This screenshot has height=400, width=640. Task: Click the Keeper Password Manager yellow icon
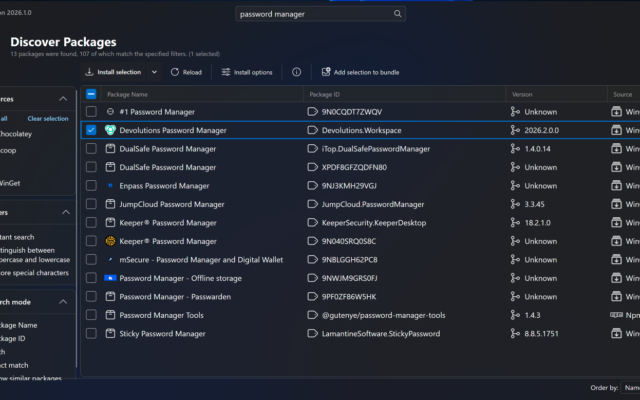click(x=110, y=241)
